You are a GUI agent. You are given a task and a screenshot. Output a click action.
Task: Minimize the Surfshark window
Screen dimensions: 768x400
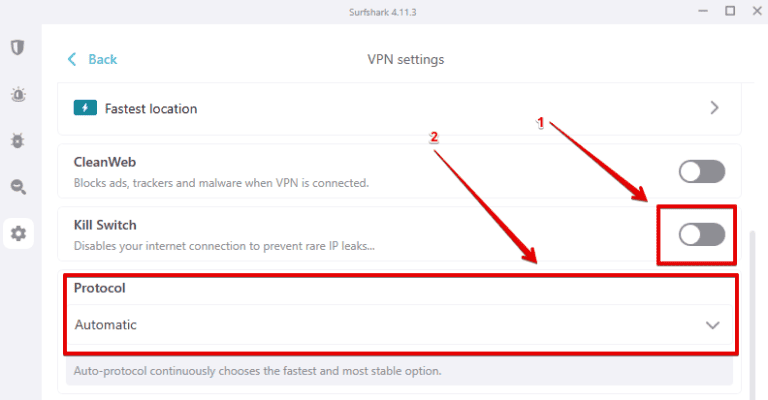pyautogui.click(x=705, y=11)
